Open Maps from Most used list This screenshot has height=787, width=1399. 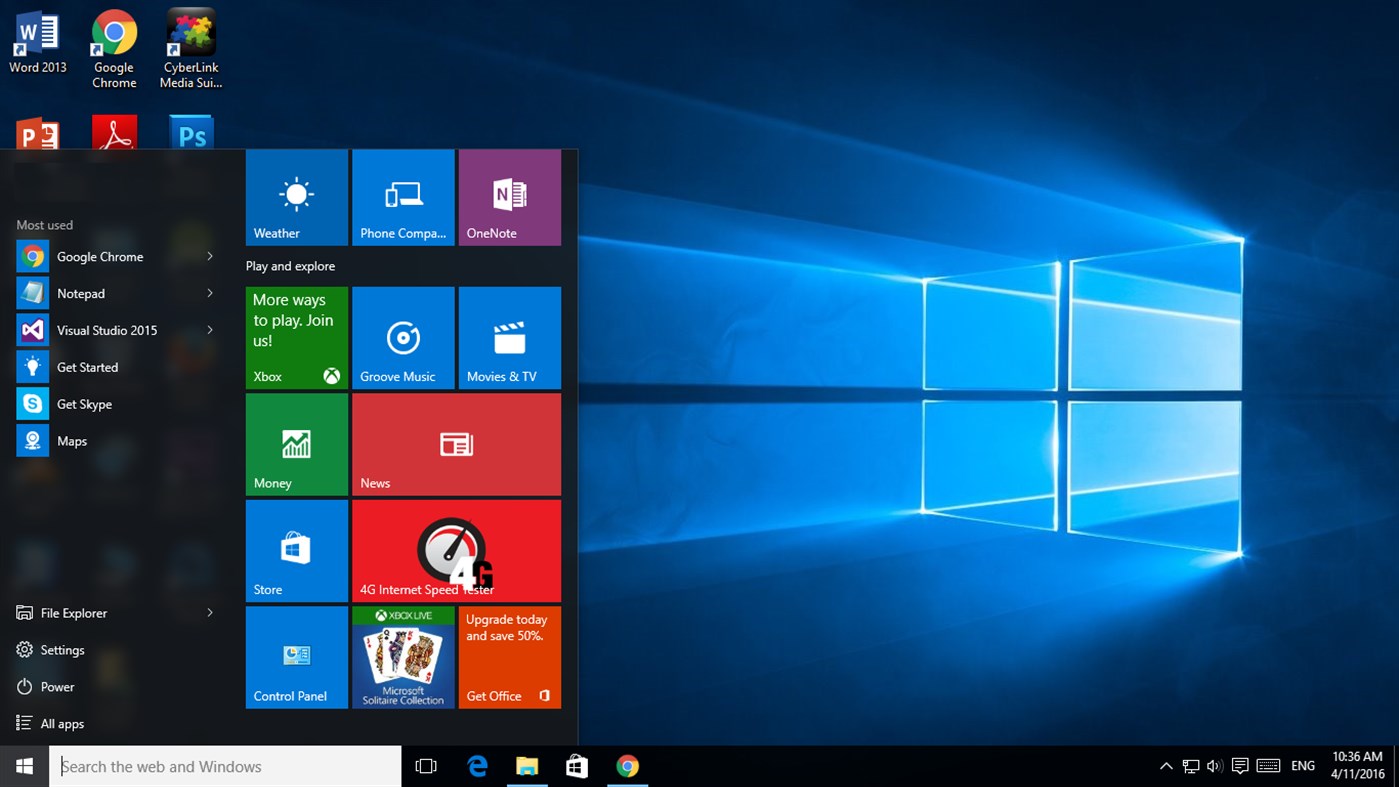point(118,441)
